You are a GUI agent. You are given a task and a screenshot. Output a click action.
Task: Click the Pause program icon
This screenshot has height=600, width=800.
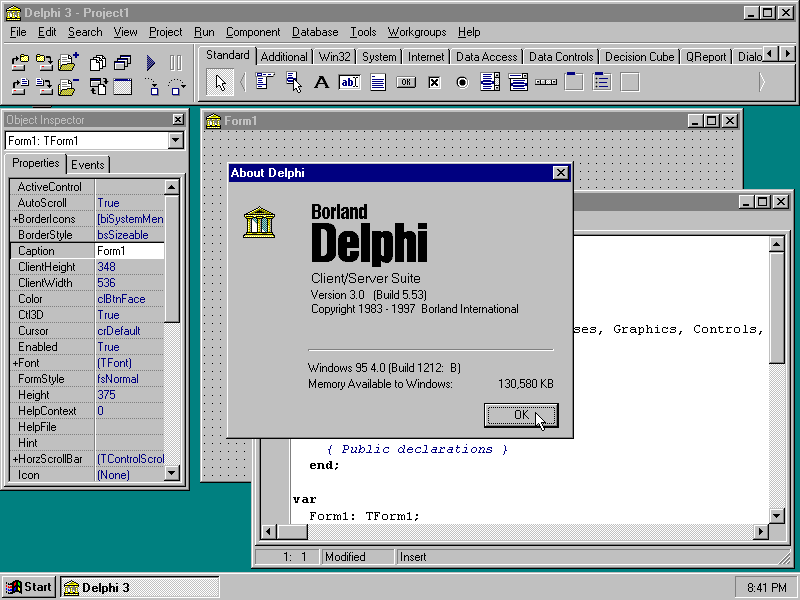(176, 62)
